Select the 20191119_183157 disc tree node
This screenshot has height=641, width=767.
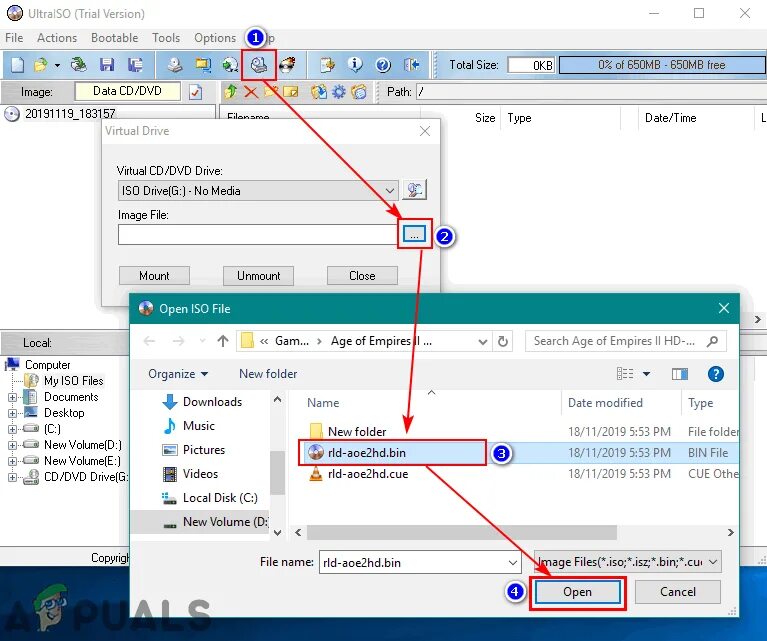coord(70,114)
